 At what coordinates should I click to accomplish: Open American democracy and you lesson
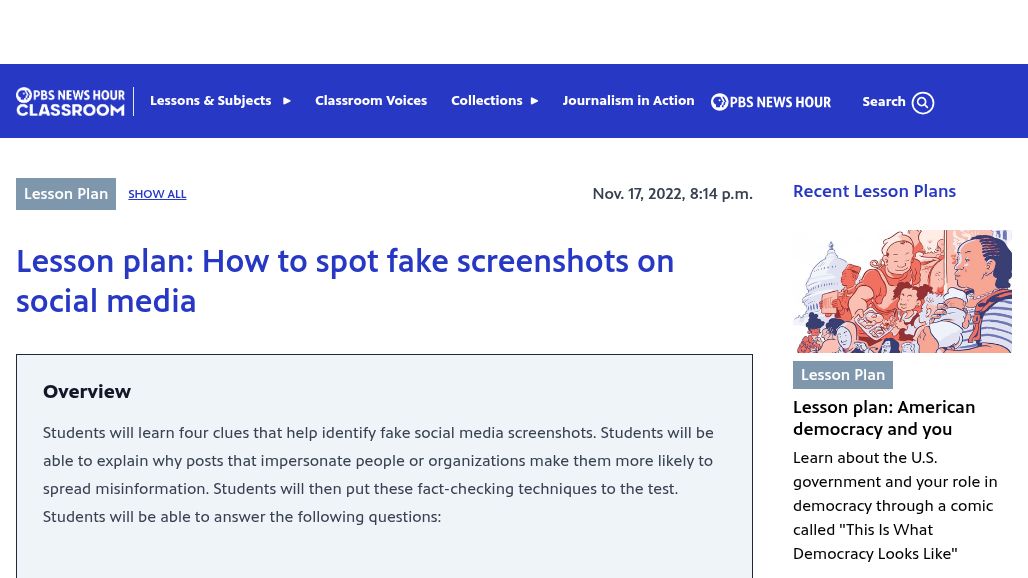pyautogui.click(x=884, y=418)
